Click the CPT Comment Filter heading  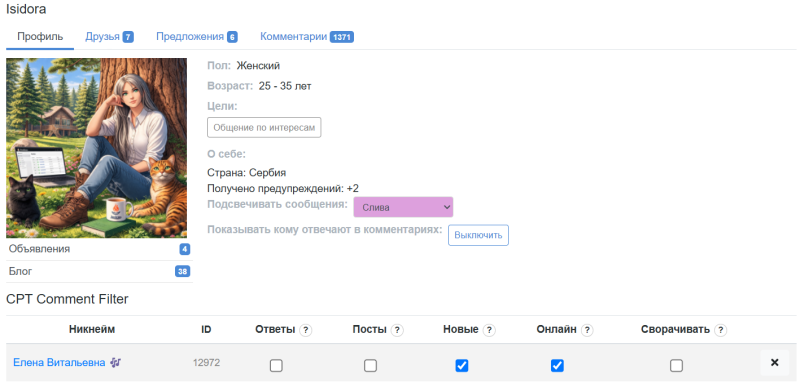pyautogui.click(x=67, y=299)
